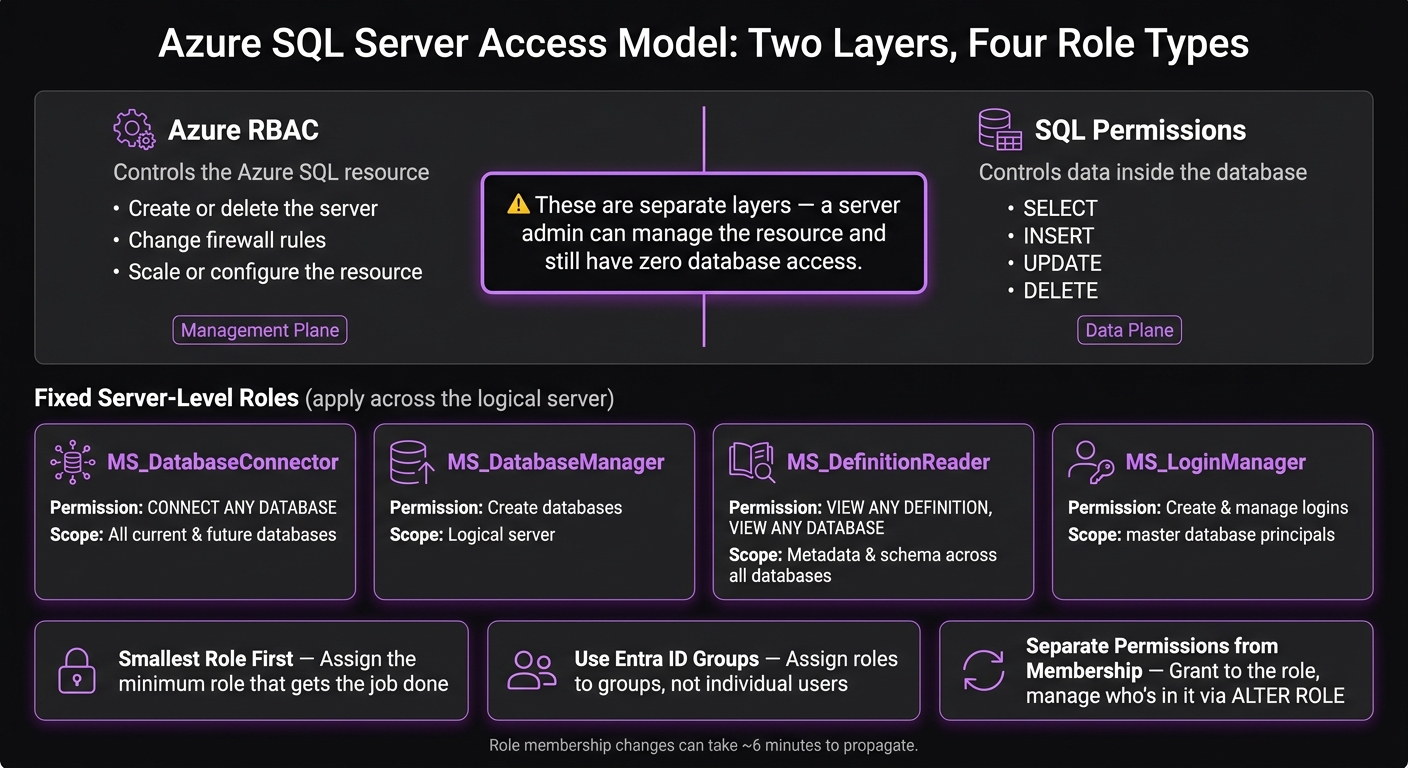
Task: Click the INSERT bullet item
Action: pos(1058,236)
